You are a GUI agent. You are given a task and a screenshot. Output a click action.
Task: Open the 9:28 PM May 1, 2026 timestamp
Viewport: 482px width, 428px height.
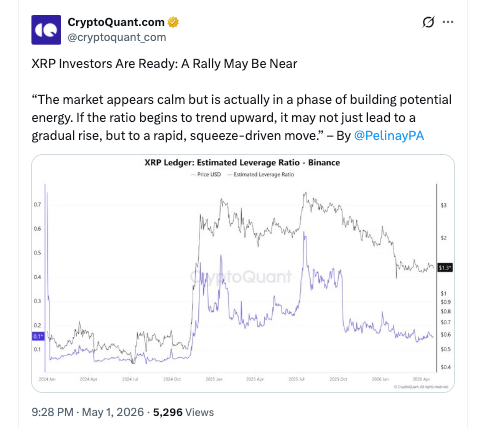pyautogui.click(x=88, y=412)
